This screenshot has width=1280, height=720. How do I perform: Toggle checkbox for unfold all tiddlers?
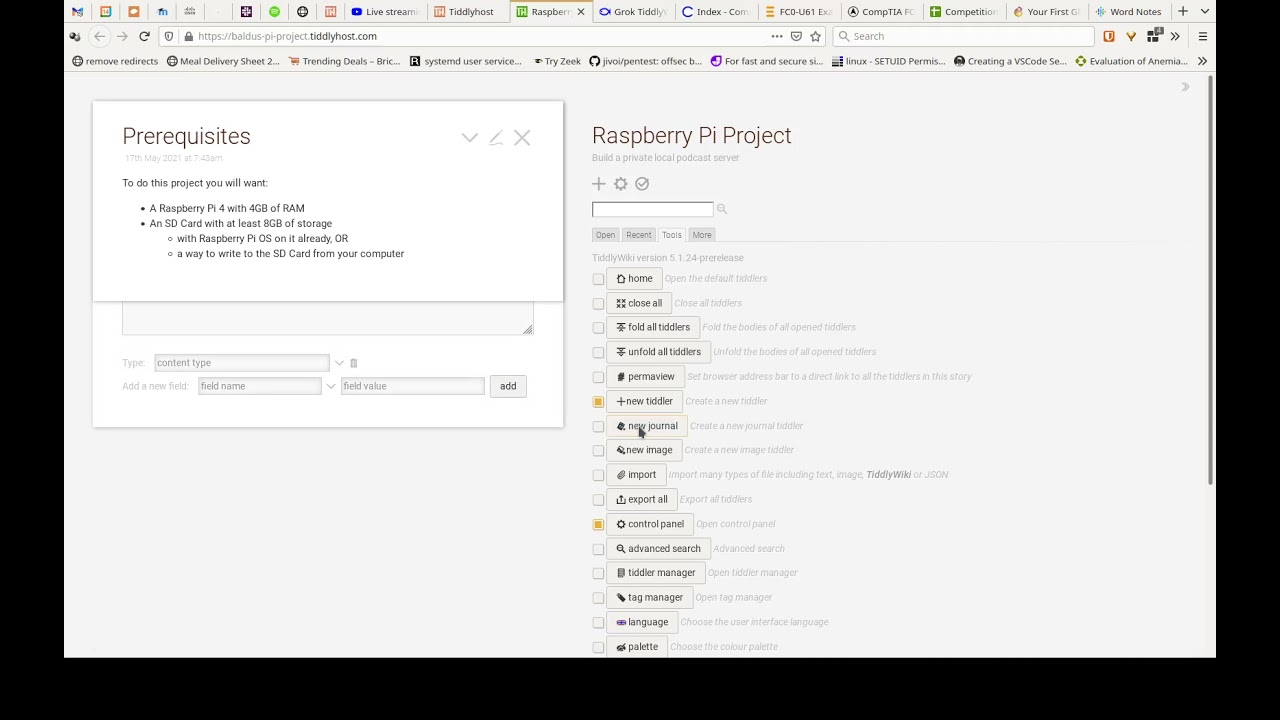click(x=598, y=352)
